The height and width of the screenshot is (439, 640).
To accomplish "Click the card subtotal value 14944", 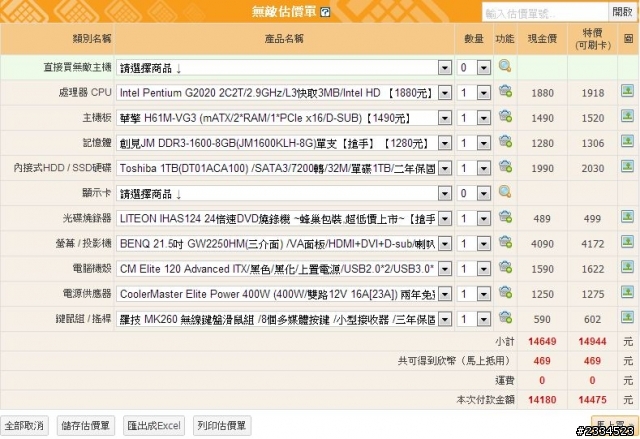I will 592,341.
